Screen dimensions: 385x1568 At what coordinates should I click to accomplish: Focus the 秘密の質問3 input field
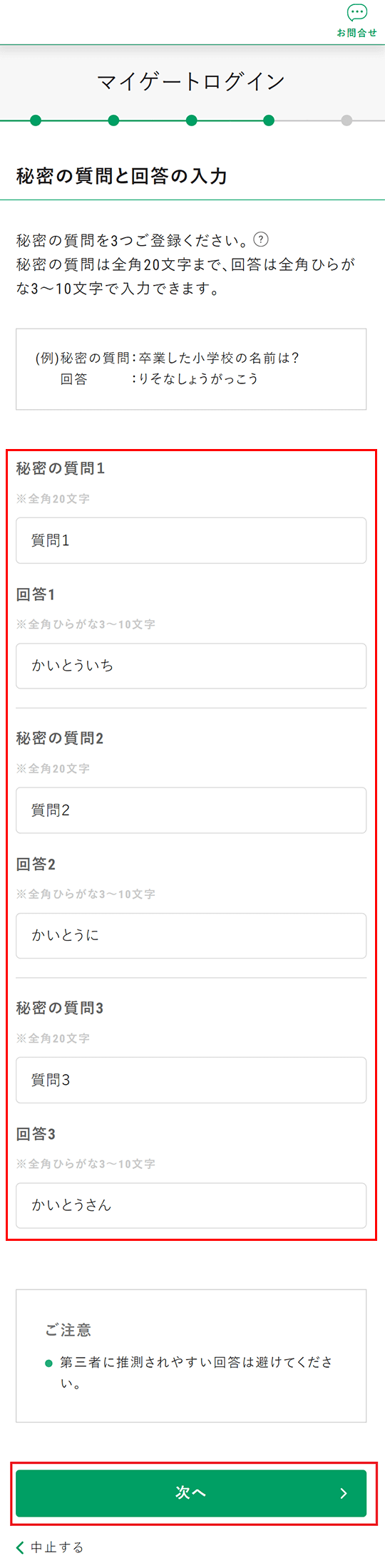191,1080
